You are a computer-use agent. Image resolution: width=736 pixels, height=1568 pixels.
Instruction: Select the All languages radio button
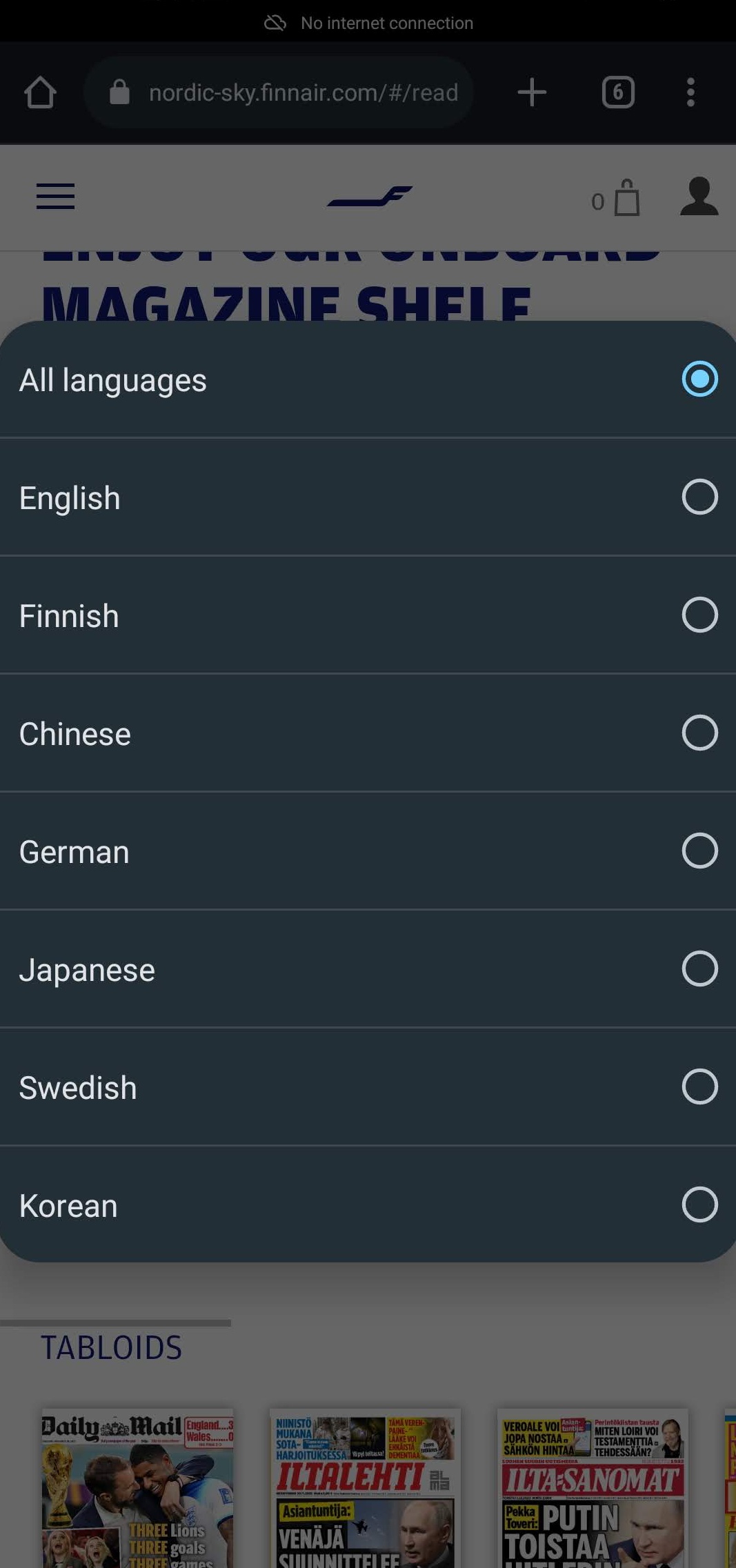699,379
